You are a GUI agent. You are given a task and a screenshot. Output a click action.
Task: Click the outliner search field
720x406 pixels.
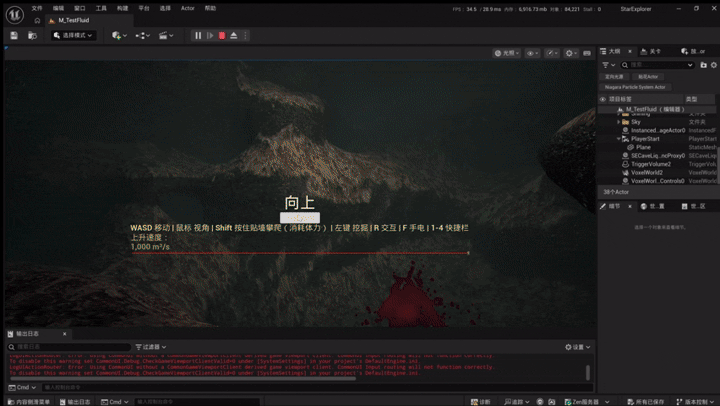click(657, 65)
